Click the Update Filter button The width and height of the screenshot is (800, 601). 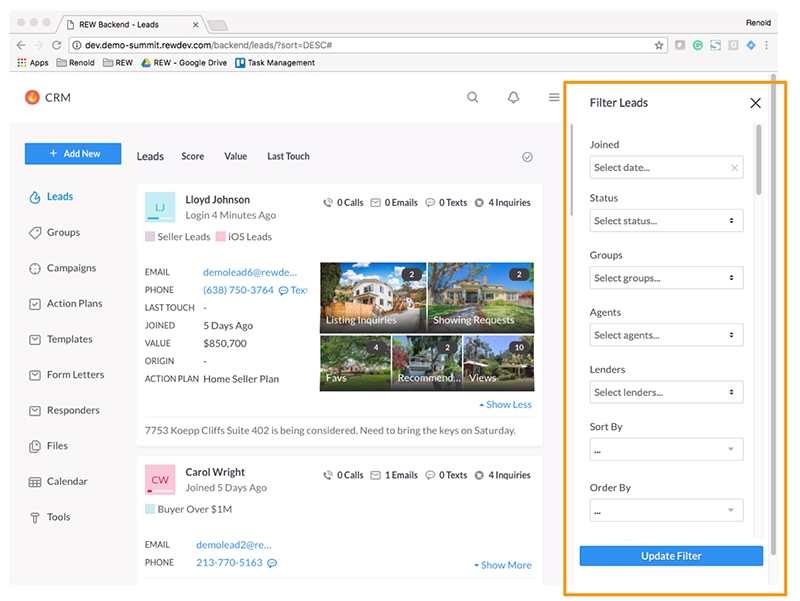[x=671, y=556]
